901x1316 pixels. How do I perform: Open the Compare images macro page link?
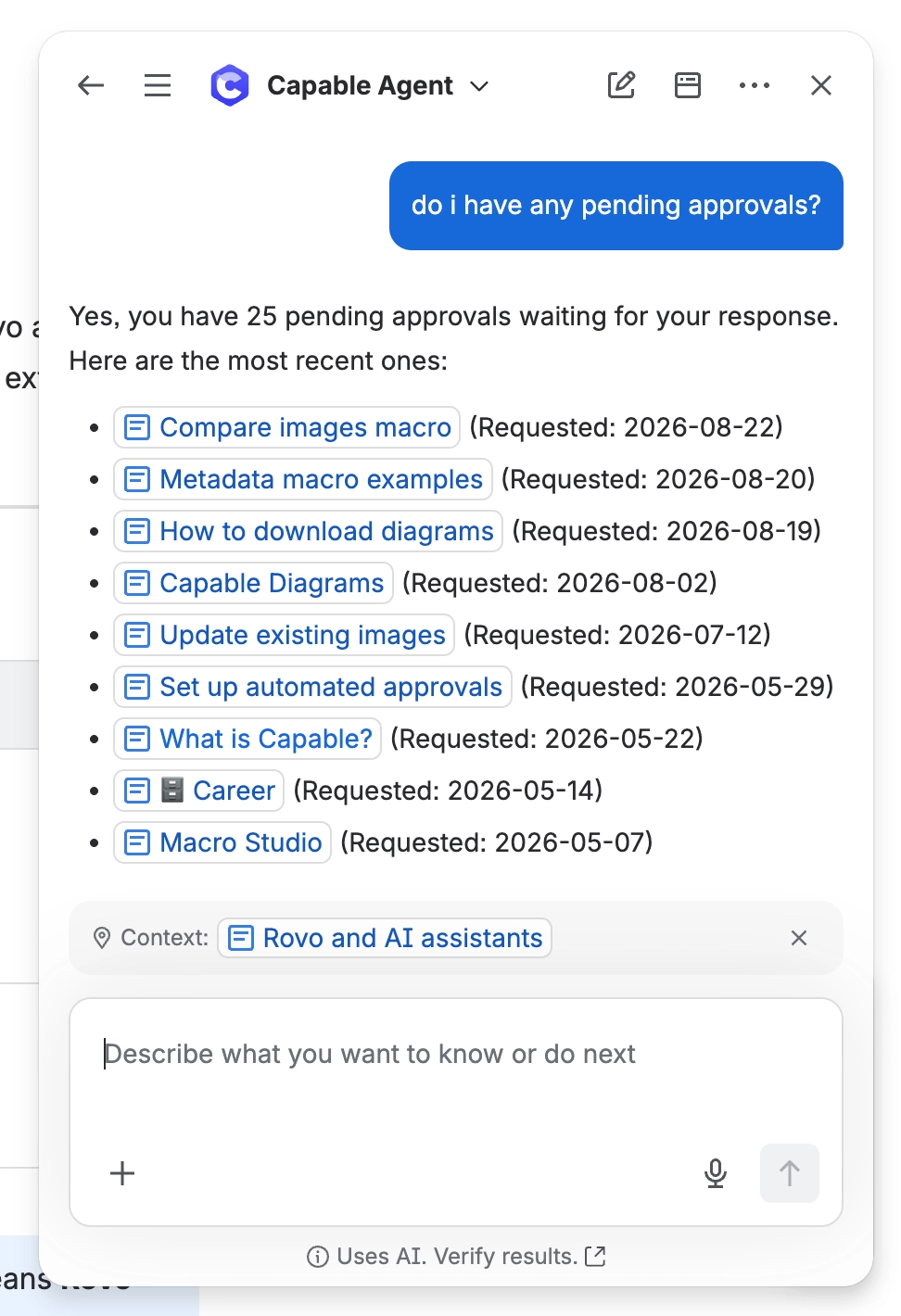tap(287, 427)
